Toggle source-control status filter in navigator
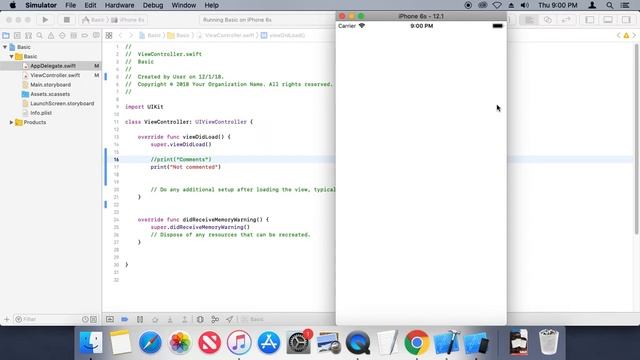The height and width of the screenshot is (360, 640). (93, 319)
